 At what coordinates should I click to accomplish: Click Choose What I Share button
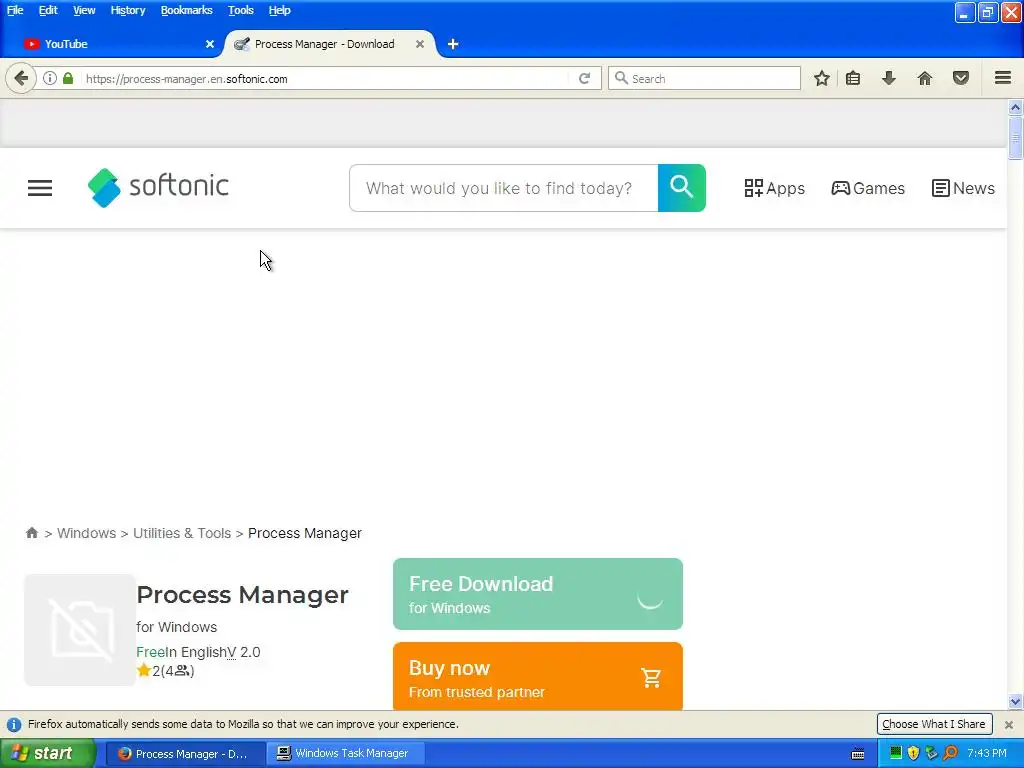[x=934, y=724]
